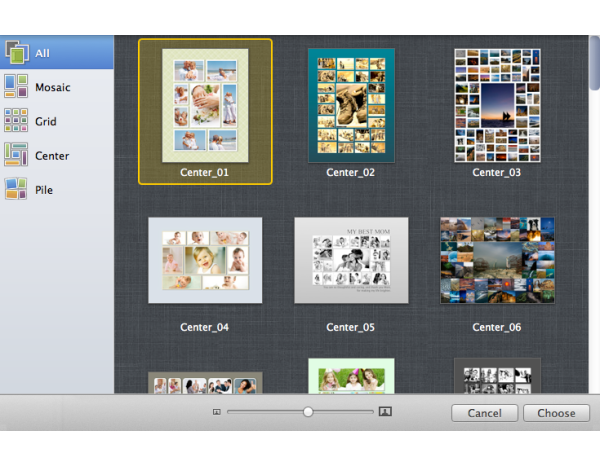
Task: Pick the Center layout icon
Action: click(17, 155)
